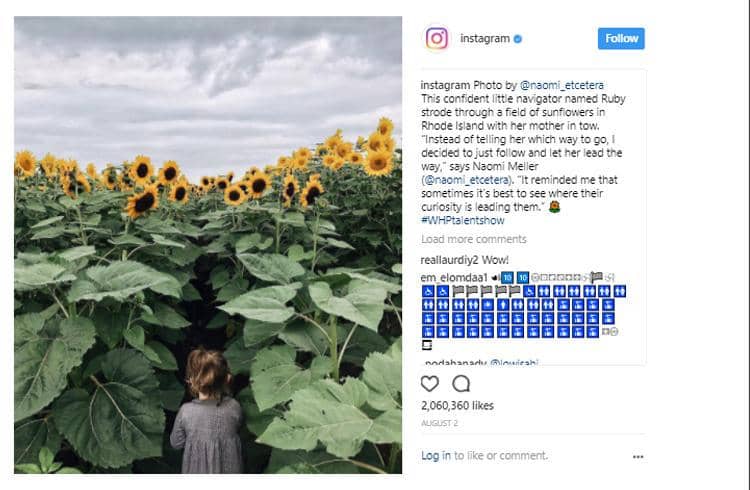View the 2,060,360 likes count
Viewport: 750px width, 490px height.
click(459, 407)
